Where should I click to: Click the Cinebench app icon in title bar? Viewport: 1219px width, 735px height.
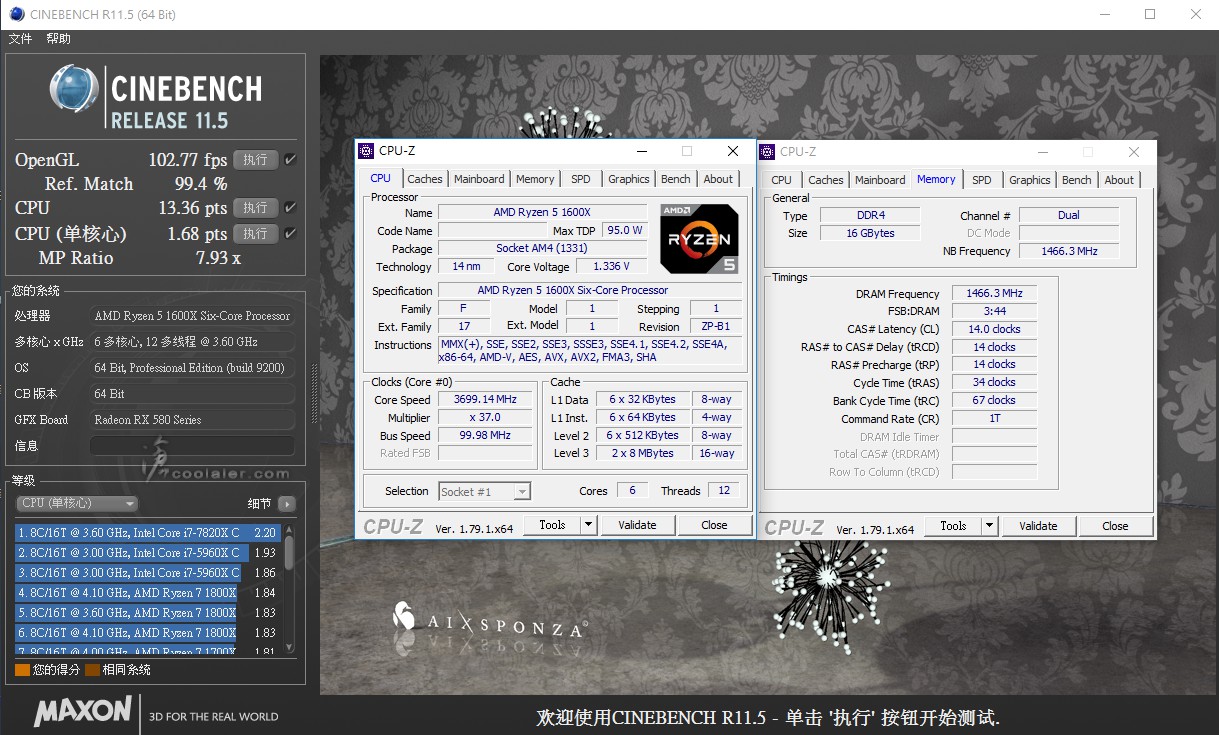(17, 14)
